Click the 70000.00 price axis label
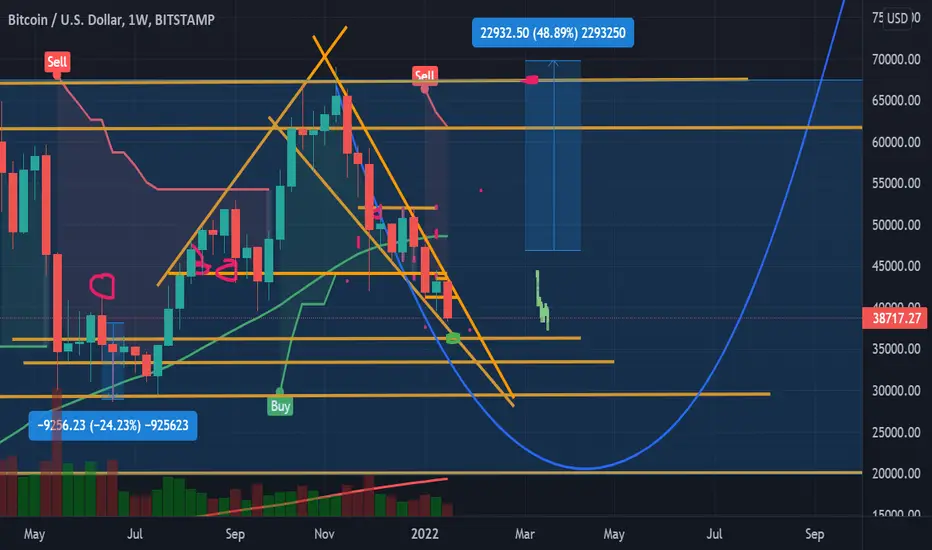The image size is (932, 550). click(x=896, y=59)
